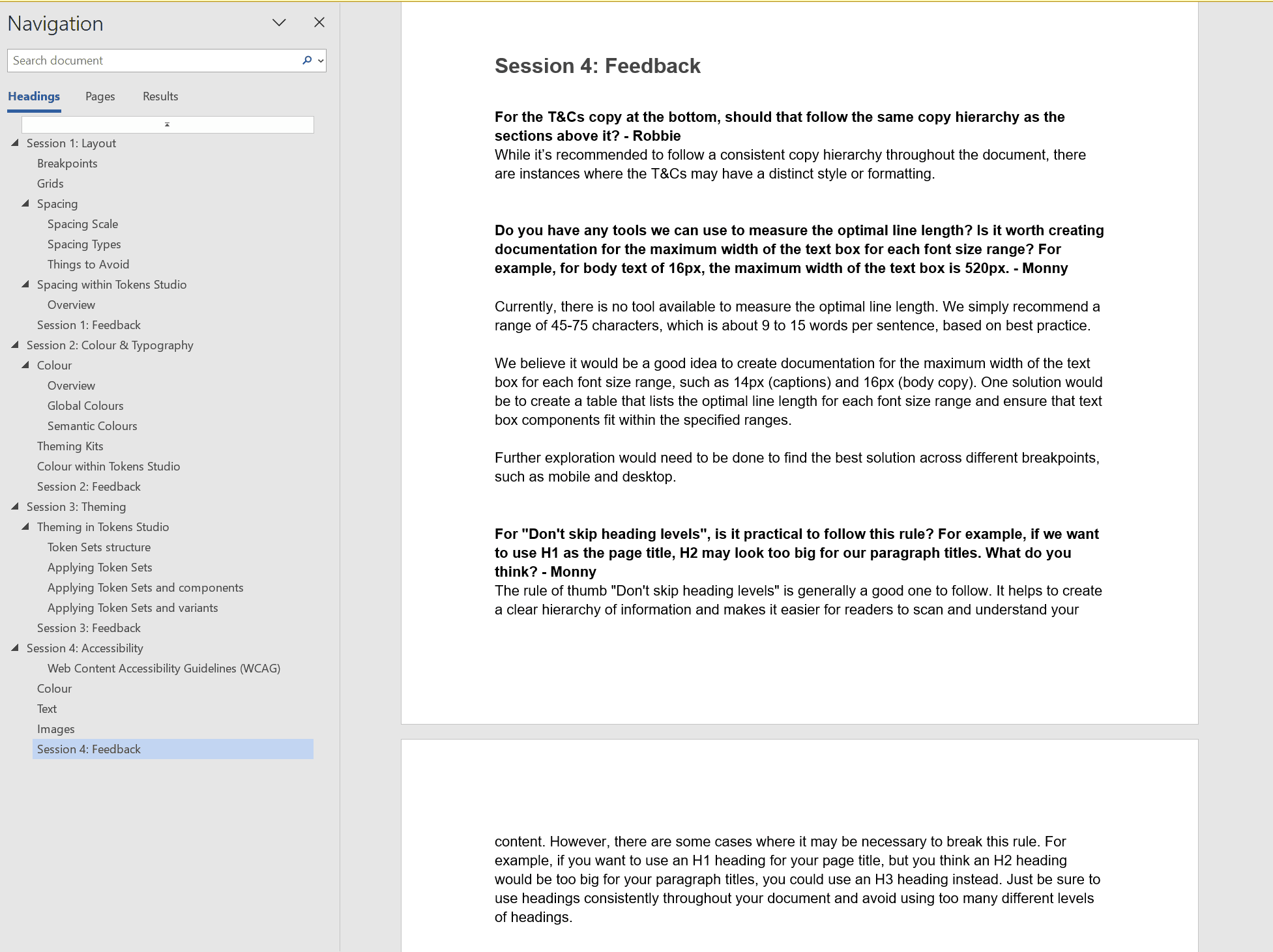
Task: Open search options dropdown arrow
Action: pos(321,61)
